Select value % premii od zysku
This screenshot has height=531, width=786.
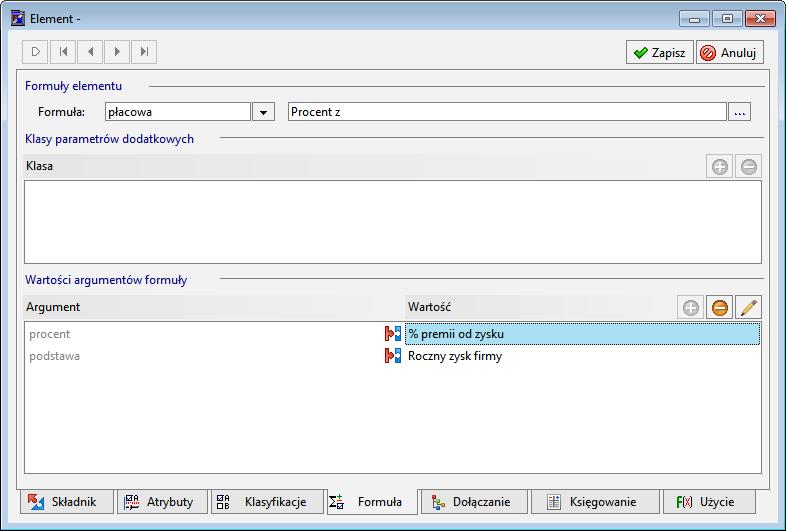[582, 334]
